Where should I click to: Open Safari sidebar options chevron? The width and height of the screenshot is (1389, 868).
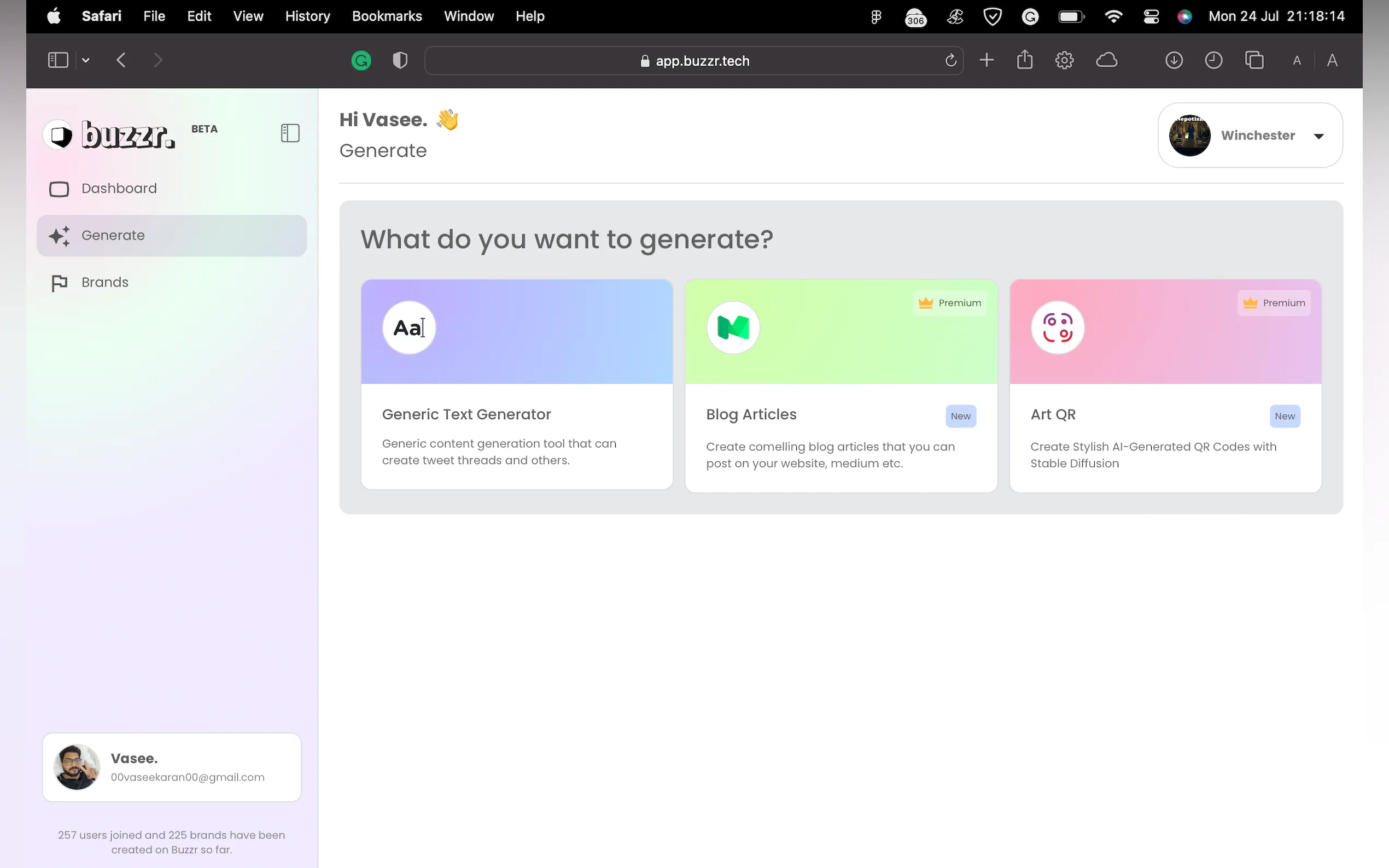85,60
